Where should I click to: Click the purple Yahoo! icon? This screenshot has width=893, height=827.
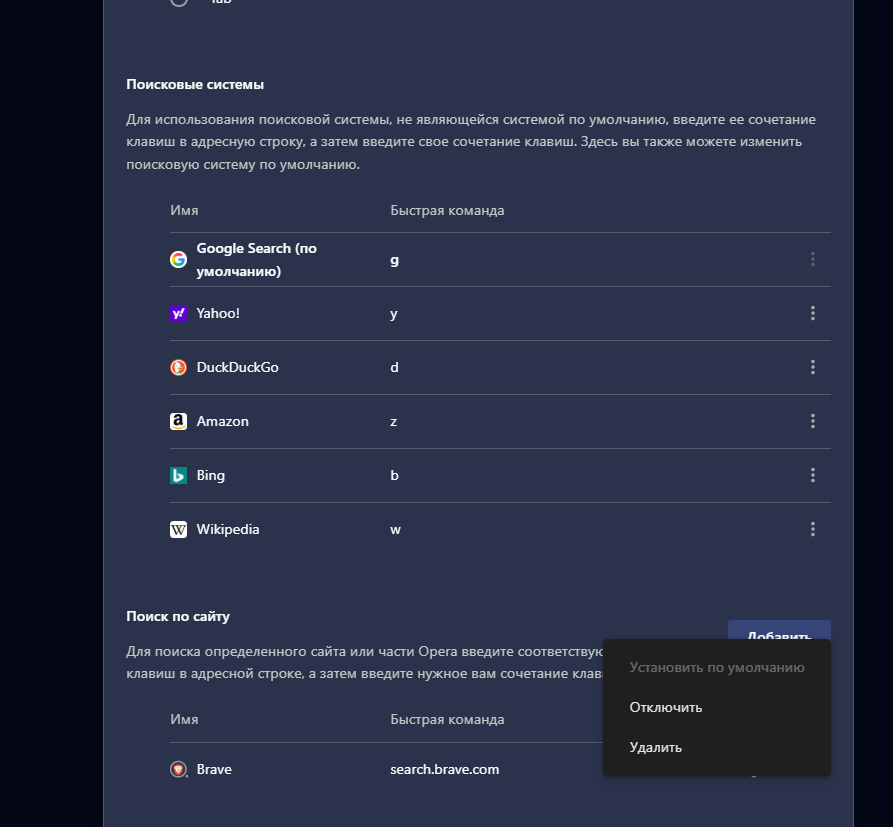point(178,314)
